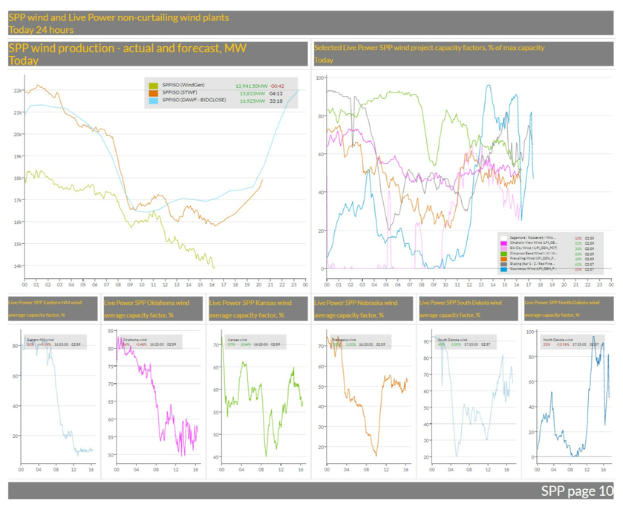This screenshot has height=512, width=623.
Task: Click the orange Prevailing Wind legend swatch
Action: [505, 259]
